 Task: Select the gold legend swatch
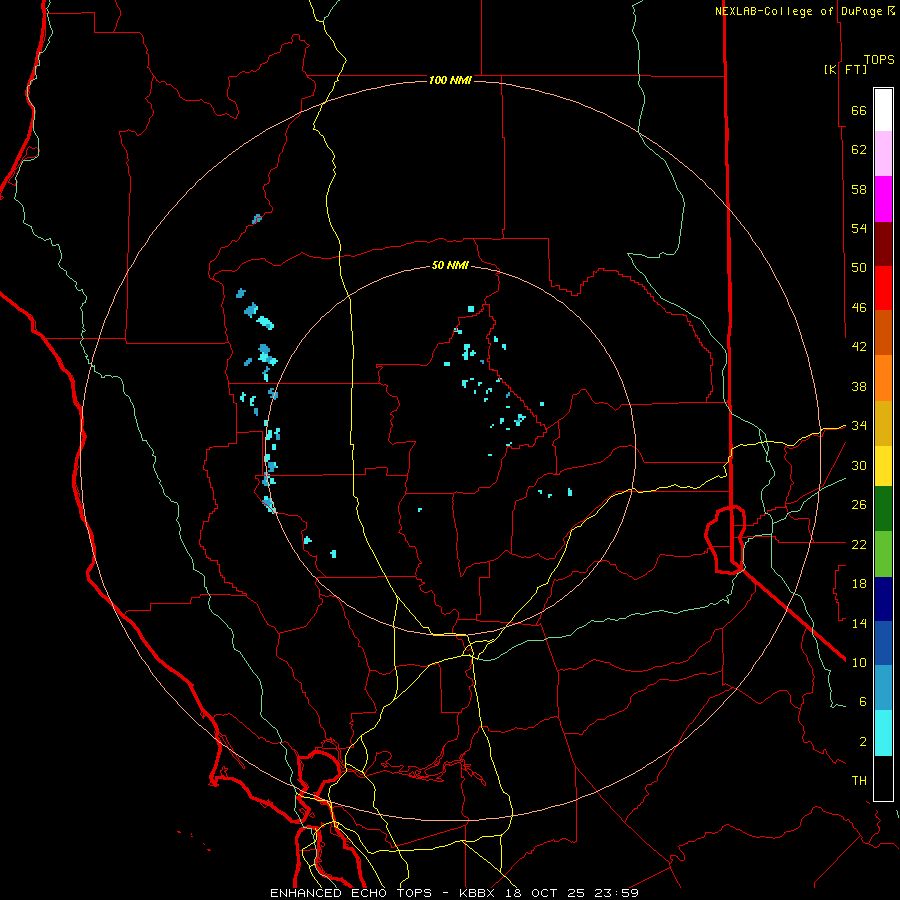883,422
